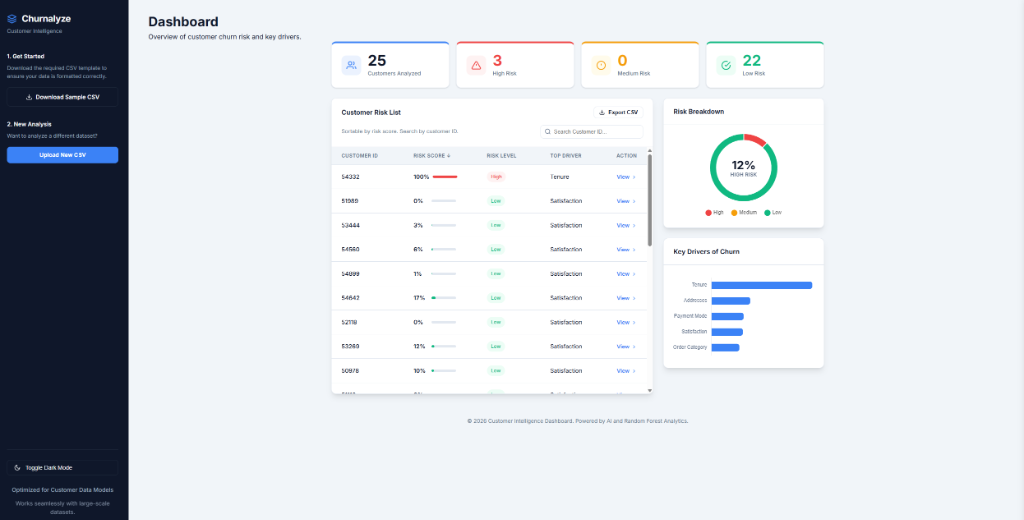View details for customer 53269
Image resolution: width=1024 pixels, height=520 pixels.
626,346
